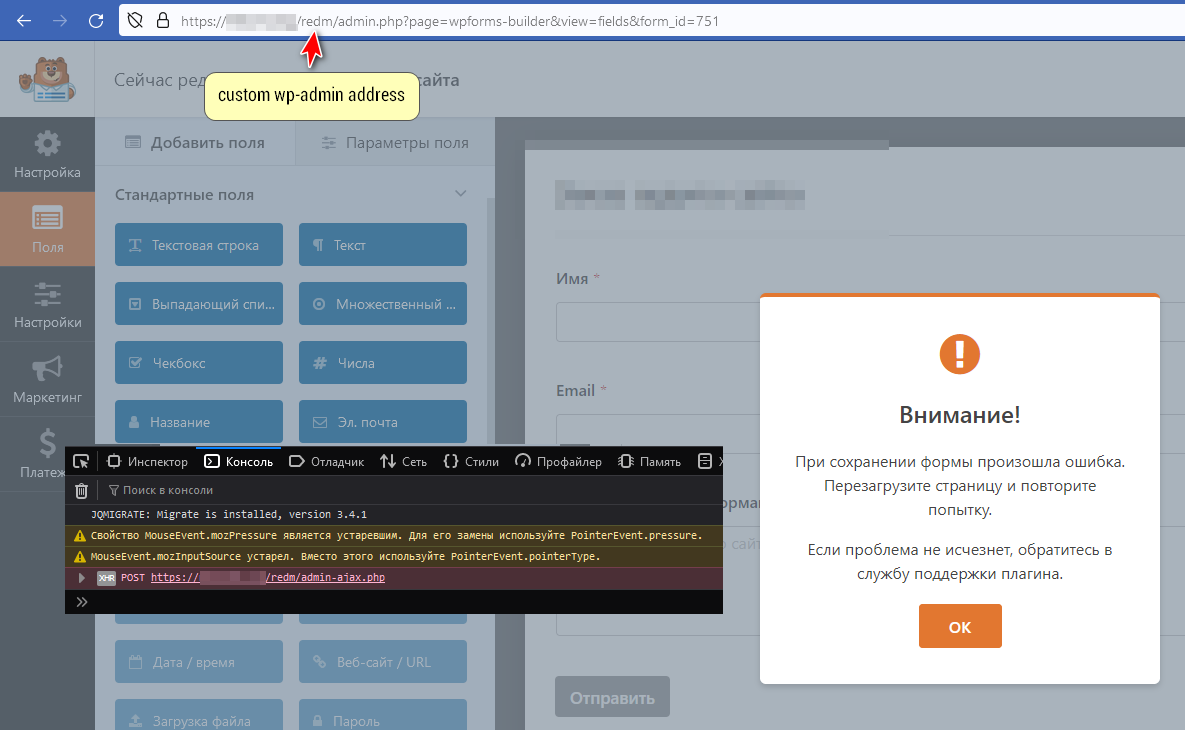Open the Настройки sliders section in sidebar
This screenshot has width=1185, height=730.
click(47, 304)
